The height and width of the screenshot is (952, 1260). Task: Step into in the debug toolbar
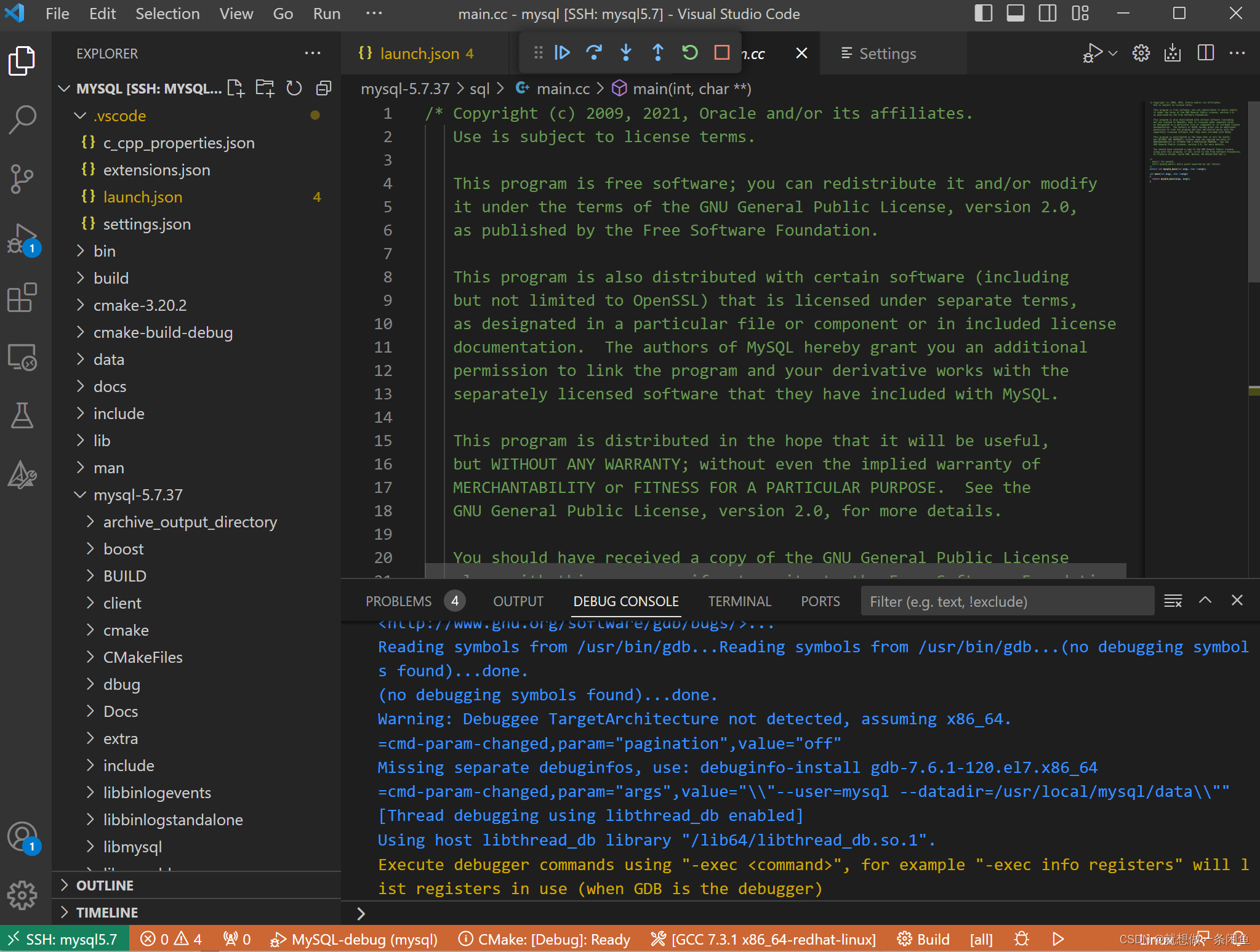626,53
